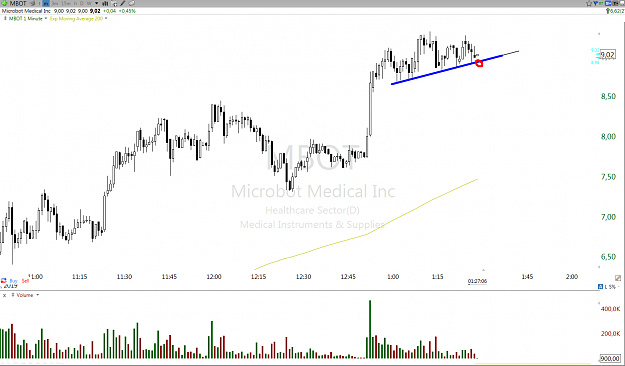Click the star favorite icon

point(589,4)
